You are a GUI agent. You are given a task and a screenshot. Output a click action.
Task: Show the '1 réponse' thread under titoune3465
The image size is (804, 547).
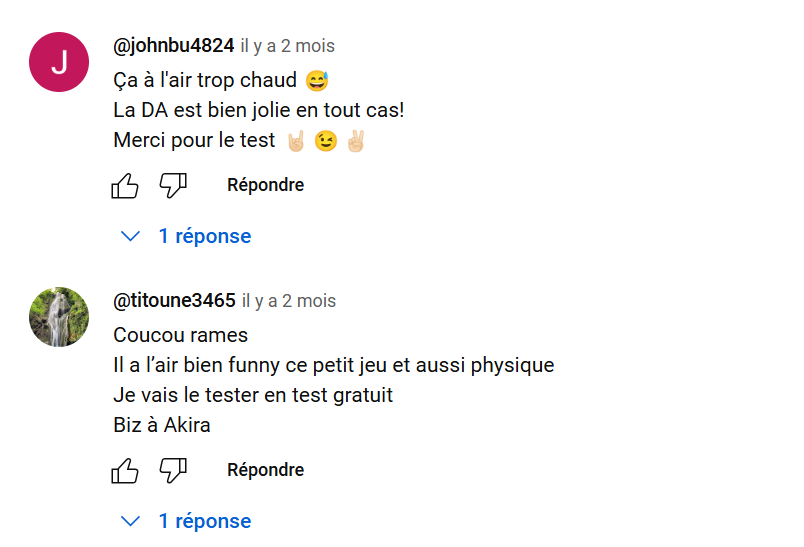[205, 521]
